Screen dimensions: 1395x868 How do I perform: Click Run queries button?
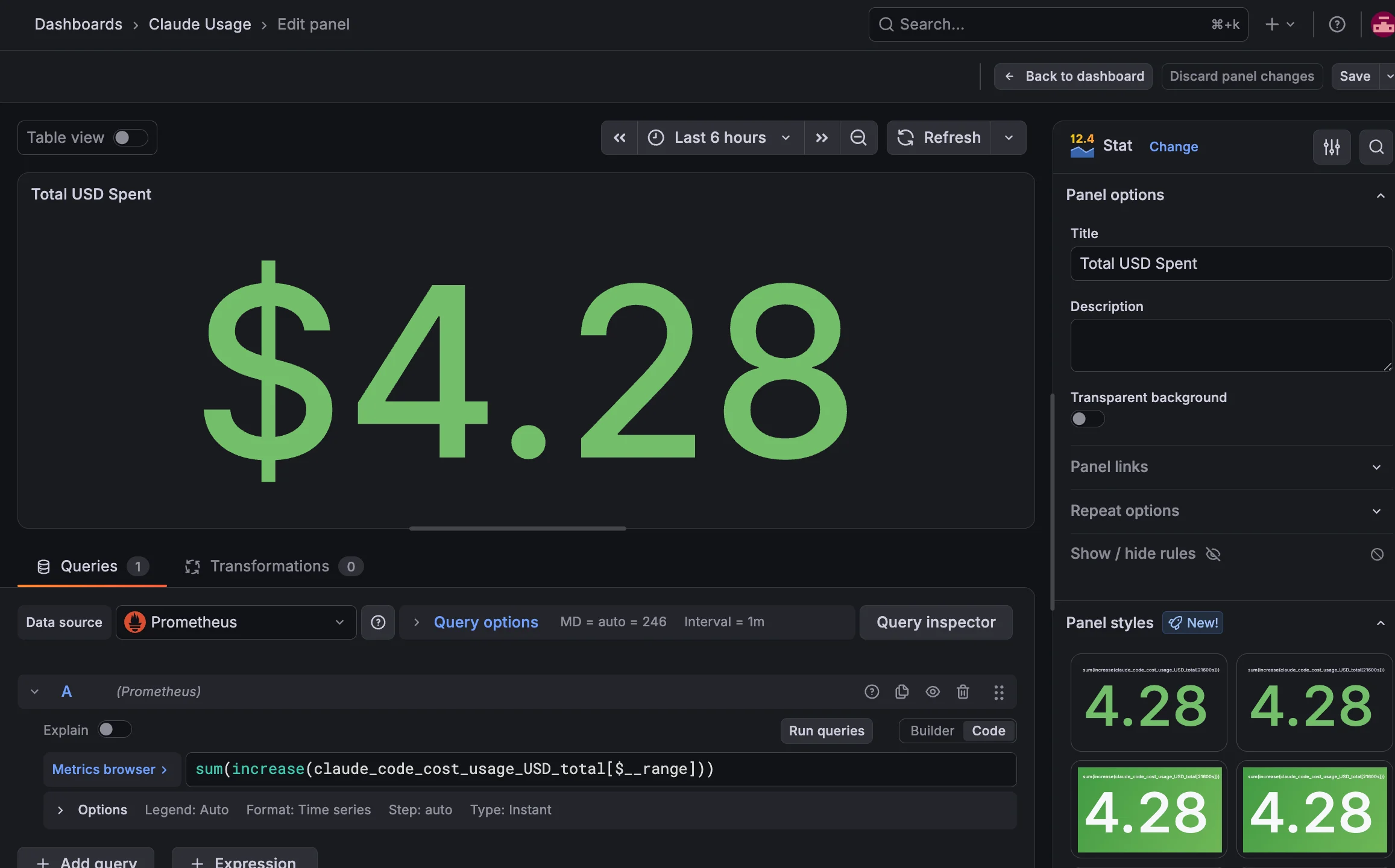click(x=827, y=731)
